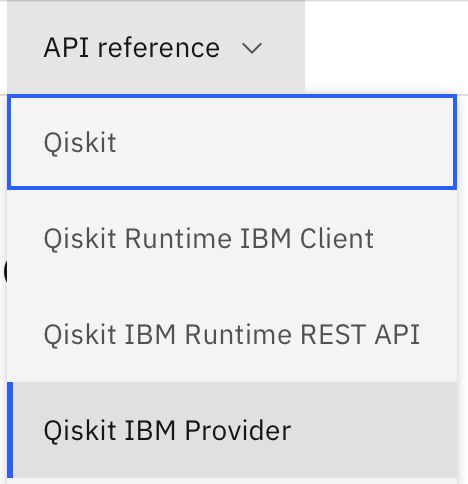Click the chevron icon beside API reference
This screenshot has height=484, width=468.
coord(252,48)
